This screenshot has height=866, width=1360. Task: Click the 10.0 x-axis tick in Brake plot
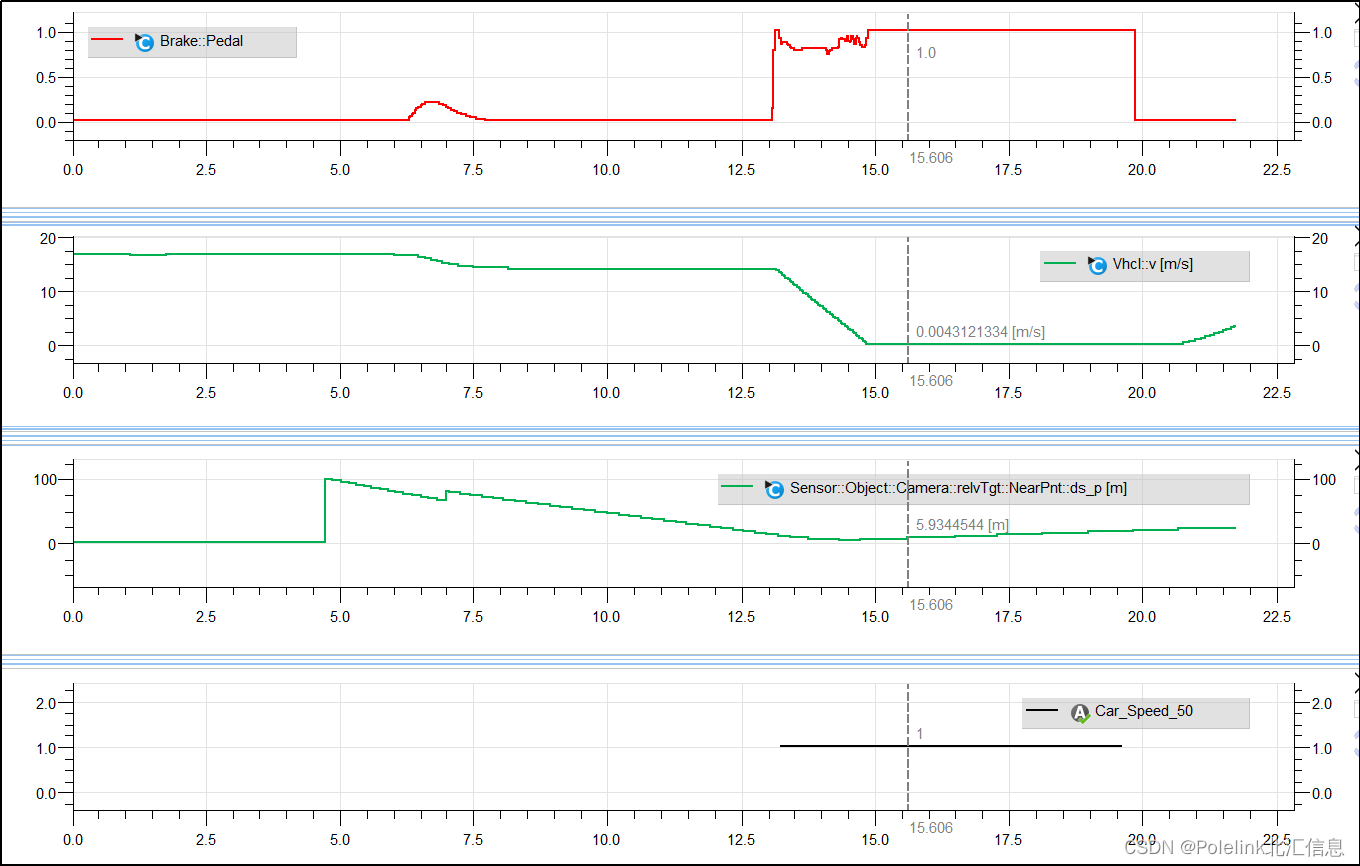607,170
